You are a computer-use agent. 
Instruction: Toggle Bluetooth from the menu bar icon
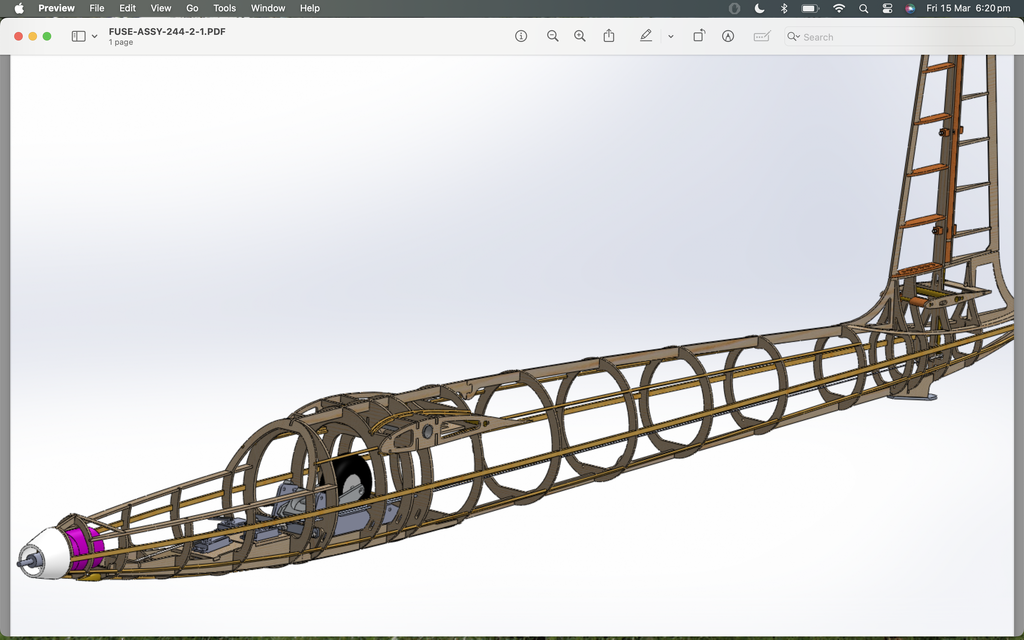pos(784,8)
